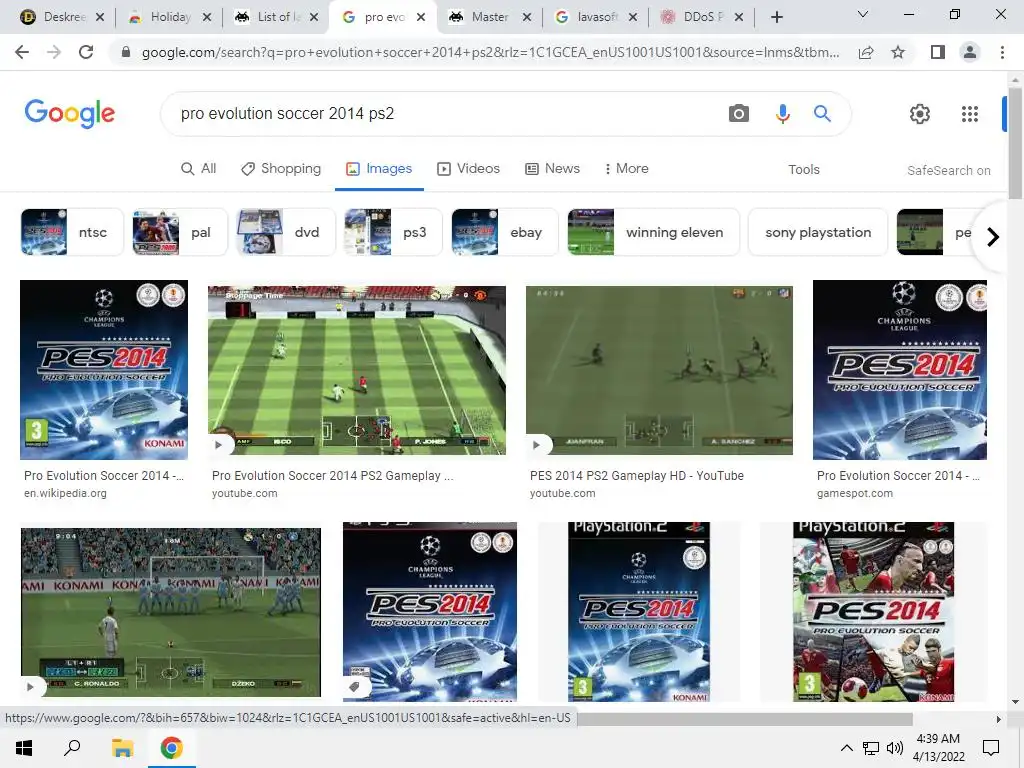The image size is (1024, 768).
Task: Open Windows taskbar search
Action: pos(72,748)
